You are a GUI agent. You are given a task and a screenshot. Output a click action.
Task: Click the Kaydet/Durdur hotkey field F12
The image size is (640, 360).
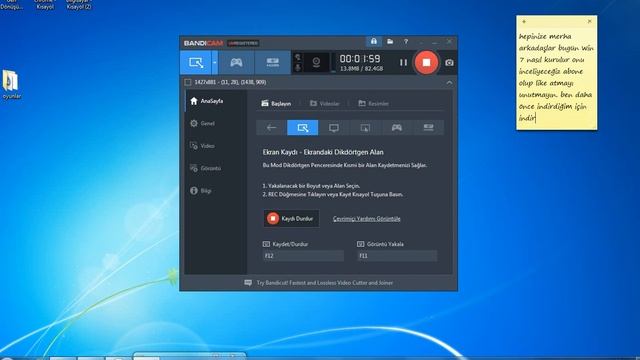click(303, 256)
